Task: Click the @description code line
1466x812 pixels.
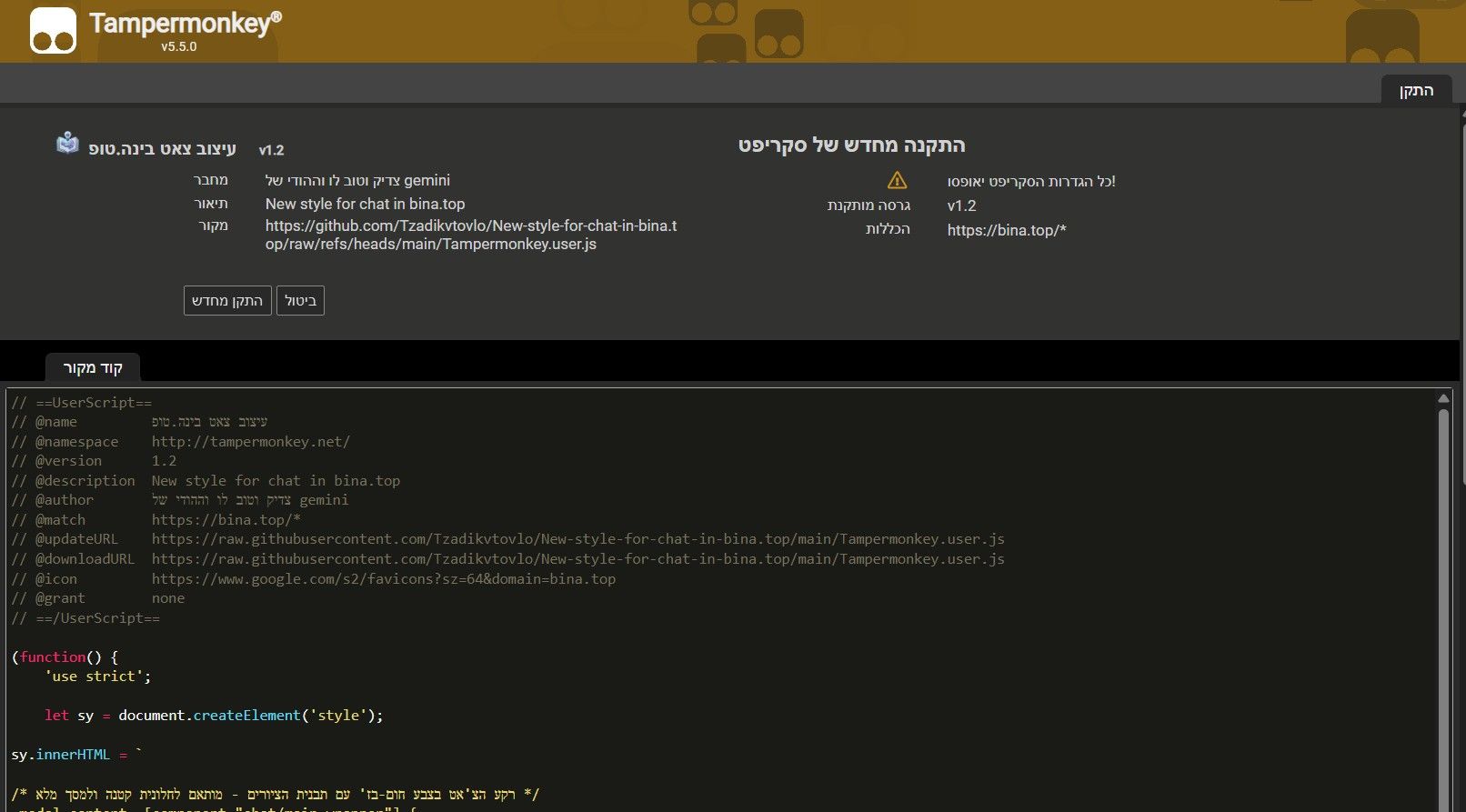Action: [x=206, y=481]
